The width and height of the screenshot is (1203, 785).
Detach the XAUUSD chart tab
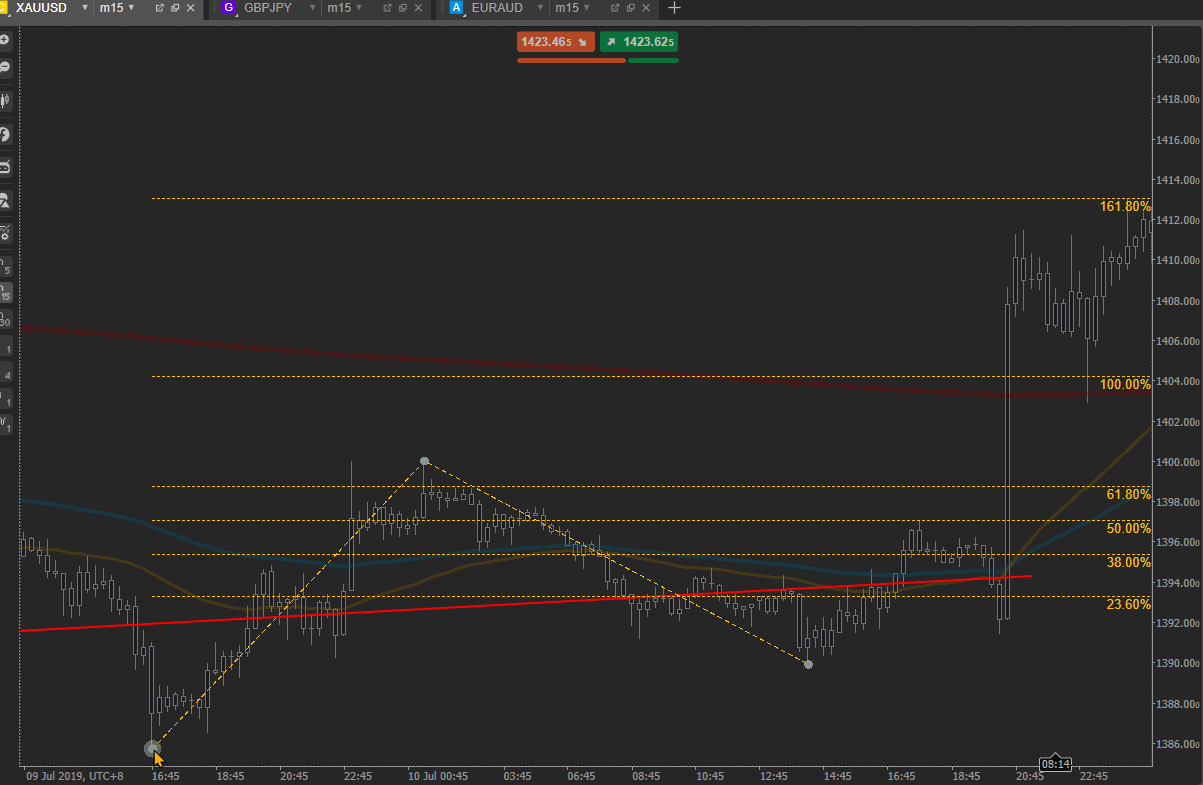[159, 8]
